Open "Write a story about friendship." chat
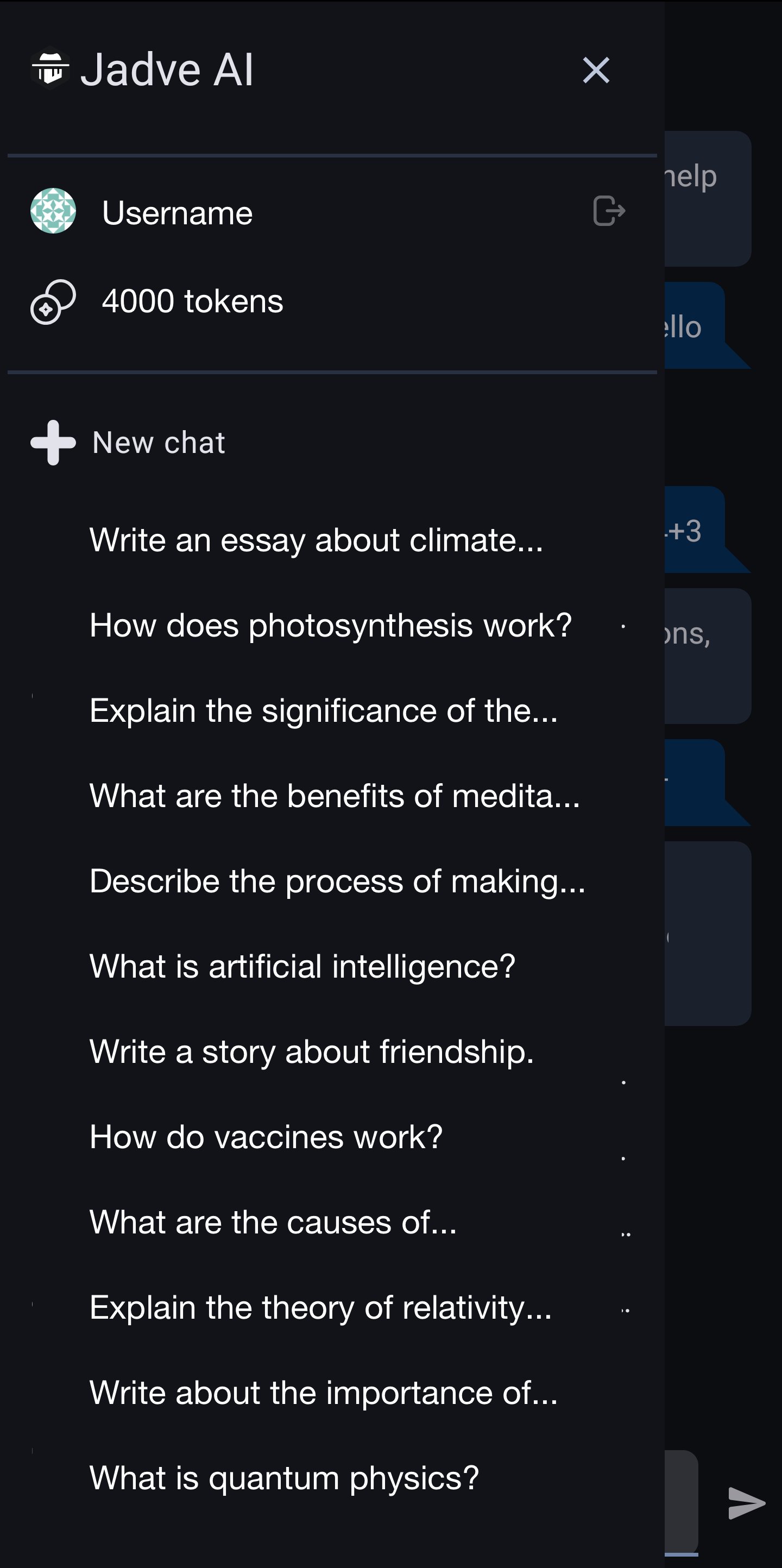This screenshot has height=1568, width=782. 312,1052
